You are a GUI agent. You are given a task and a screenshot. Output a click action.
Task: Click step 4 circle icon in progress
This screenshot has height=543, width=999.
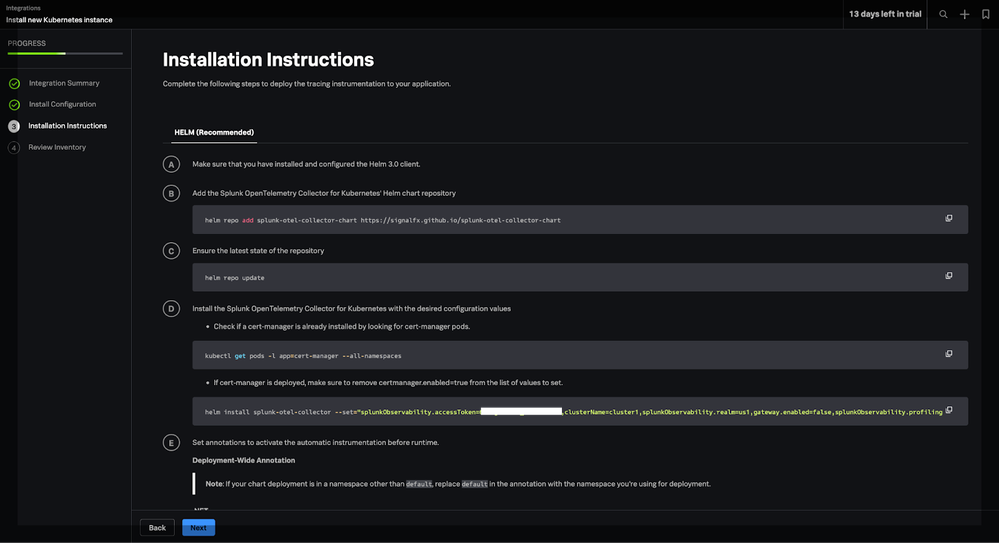pyautogui.click(x=14, y=148)
